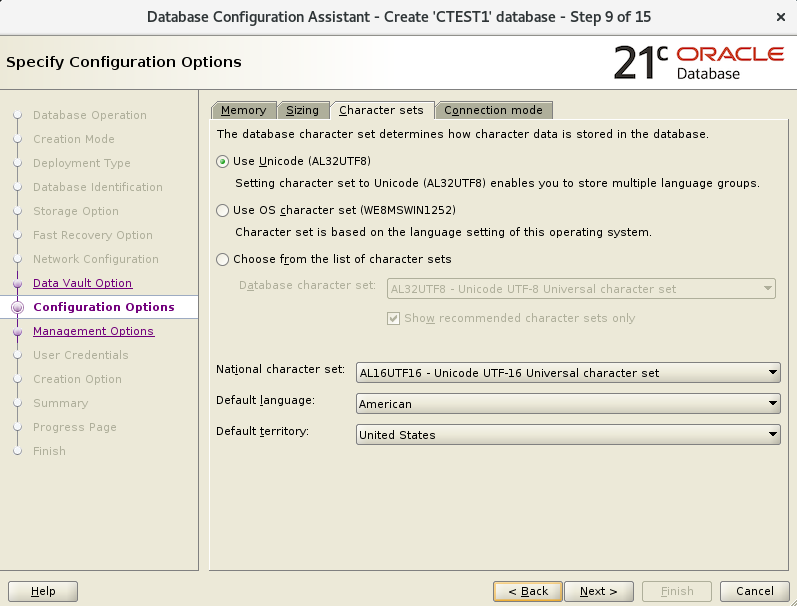Open the Connection mode tab
797x606 pixels.
(494, 110)
